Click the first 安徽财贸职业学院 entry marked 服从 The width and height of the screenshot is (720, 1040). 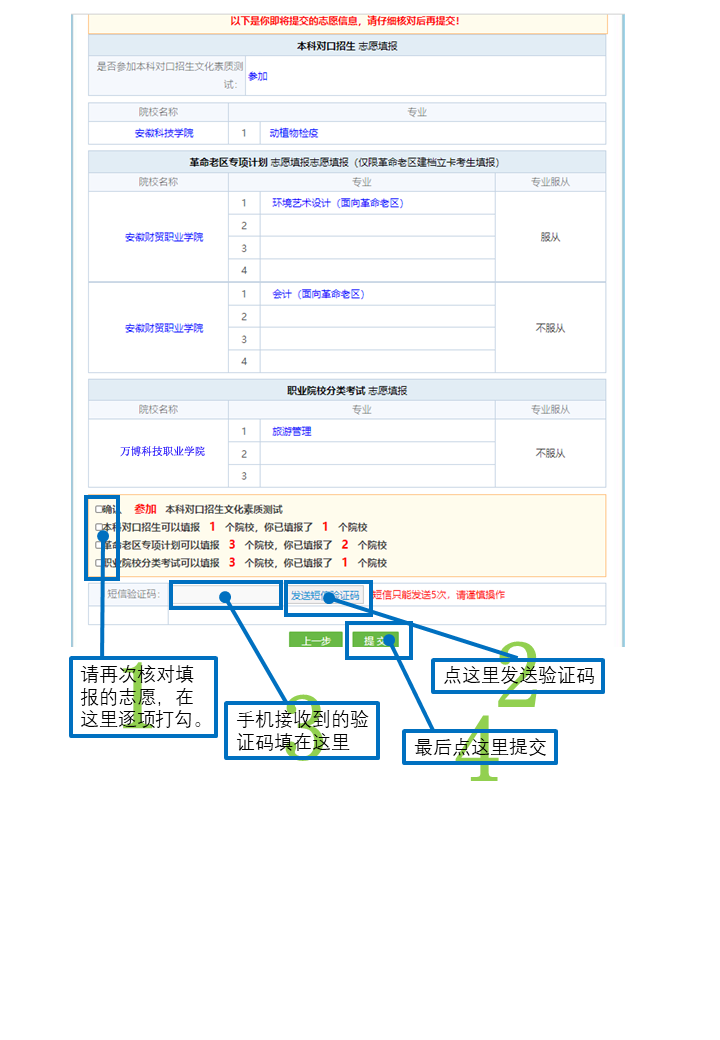[x=164, y=238]
